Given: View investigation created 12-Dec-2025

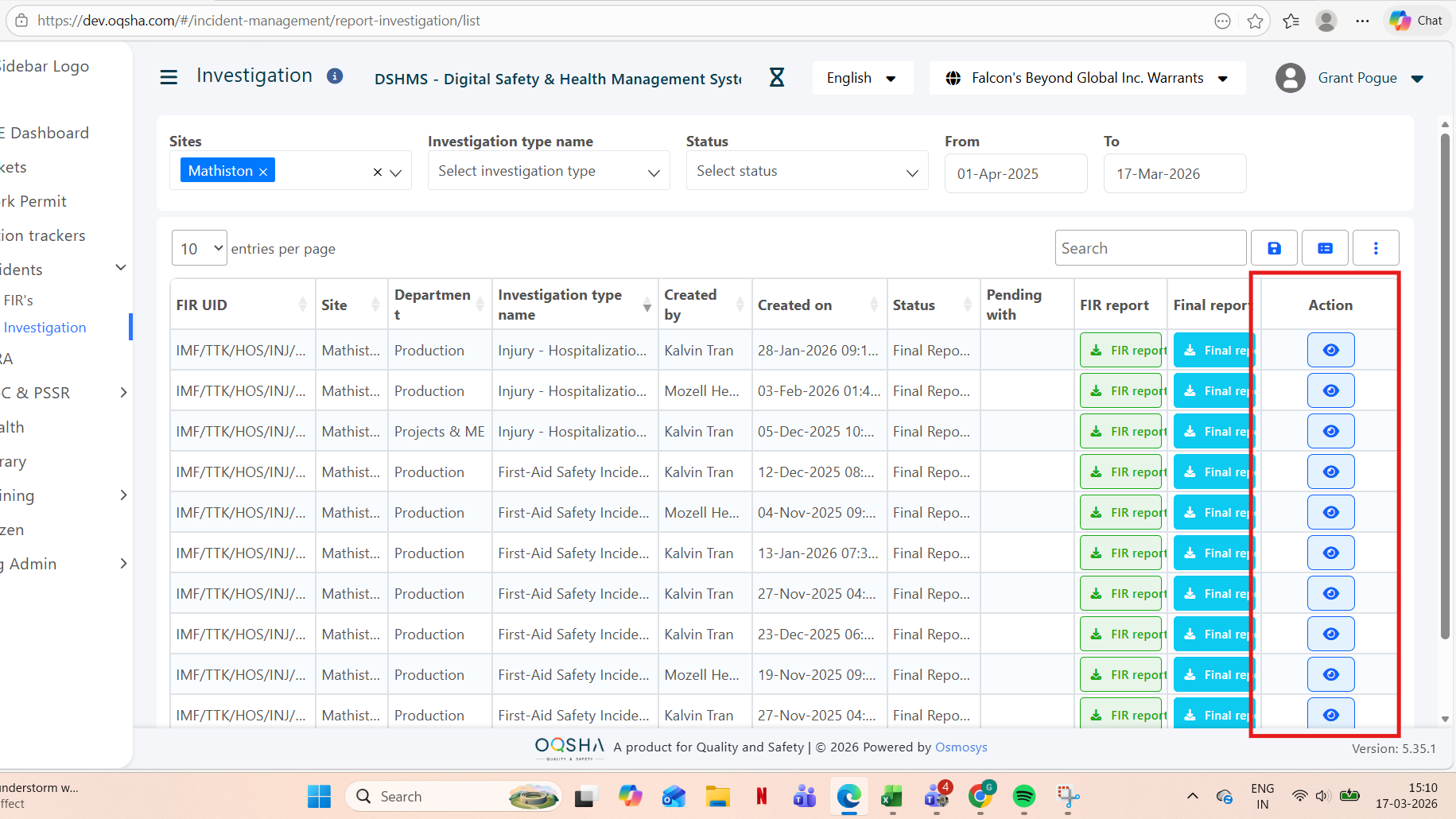Looking at the screenshot, I should coord(1330,472).
